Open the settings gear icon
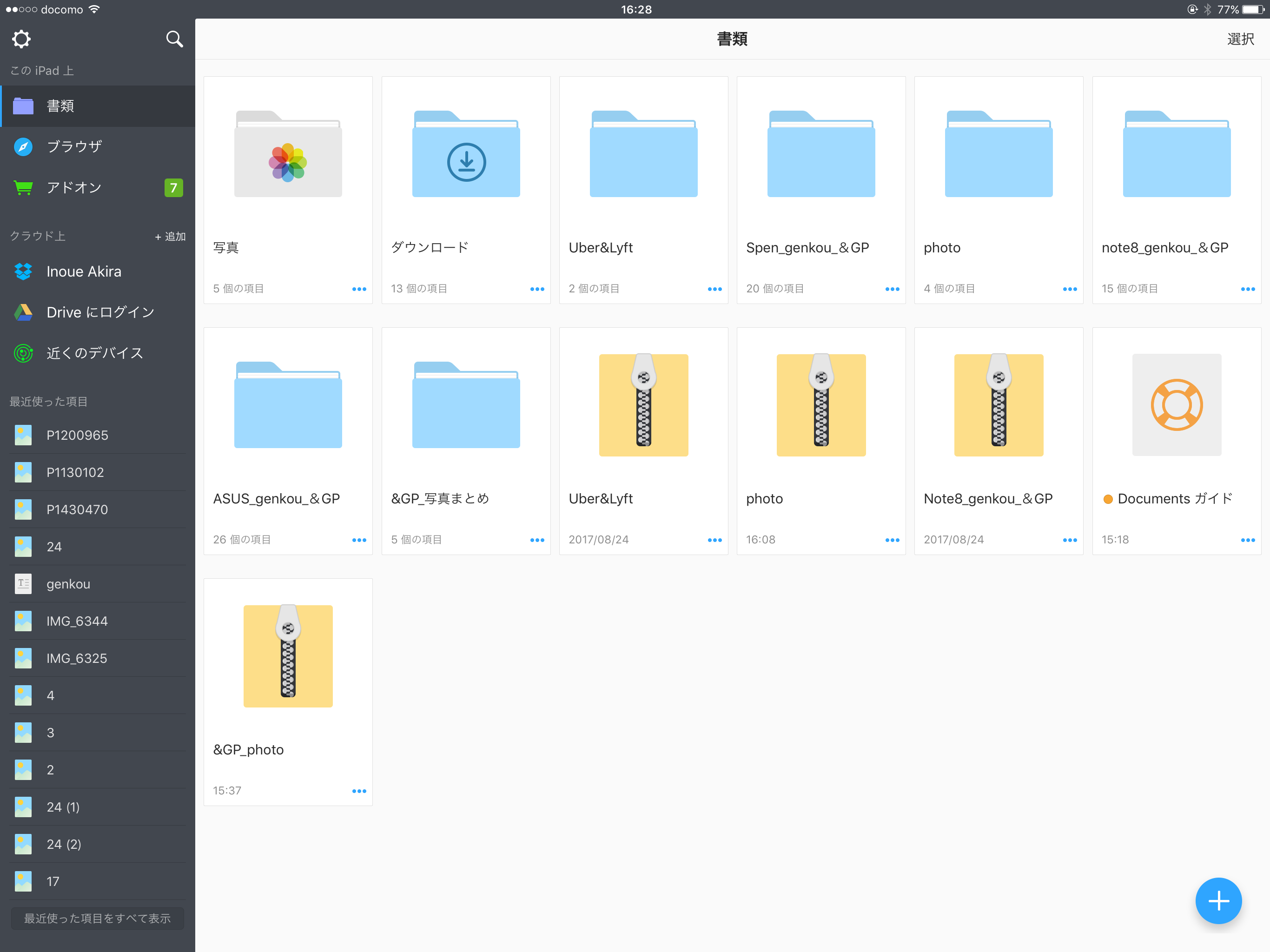Image resolution: width=1270 pixels, height=952 pixels. (x=21, y=39)
